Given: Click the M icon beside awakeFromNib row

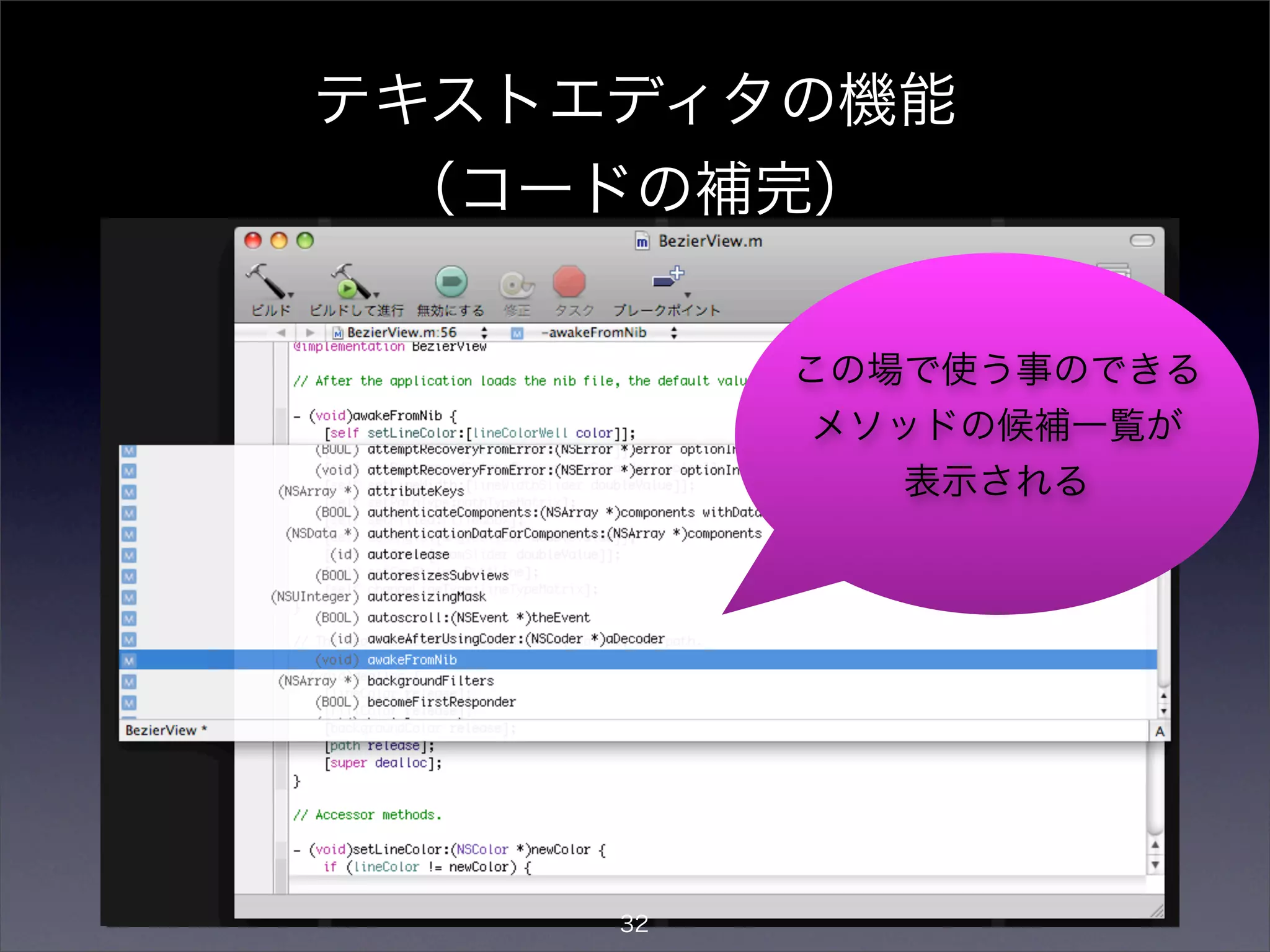Looking at the screenshot, I should [x=128, y=661].
